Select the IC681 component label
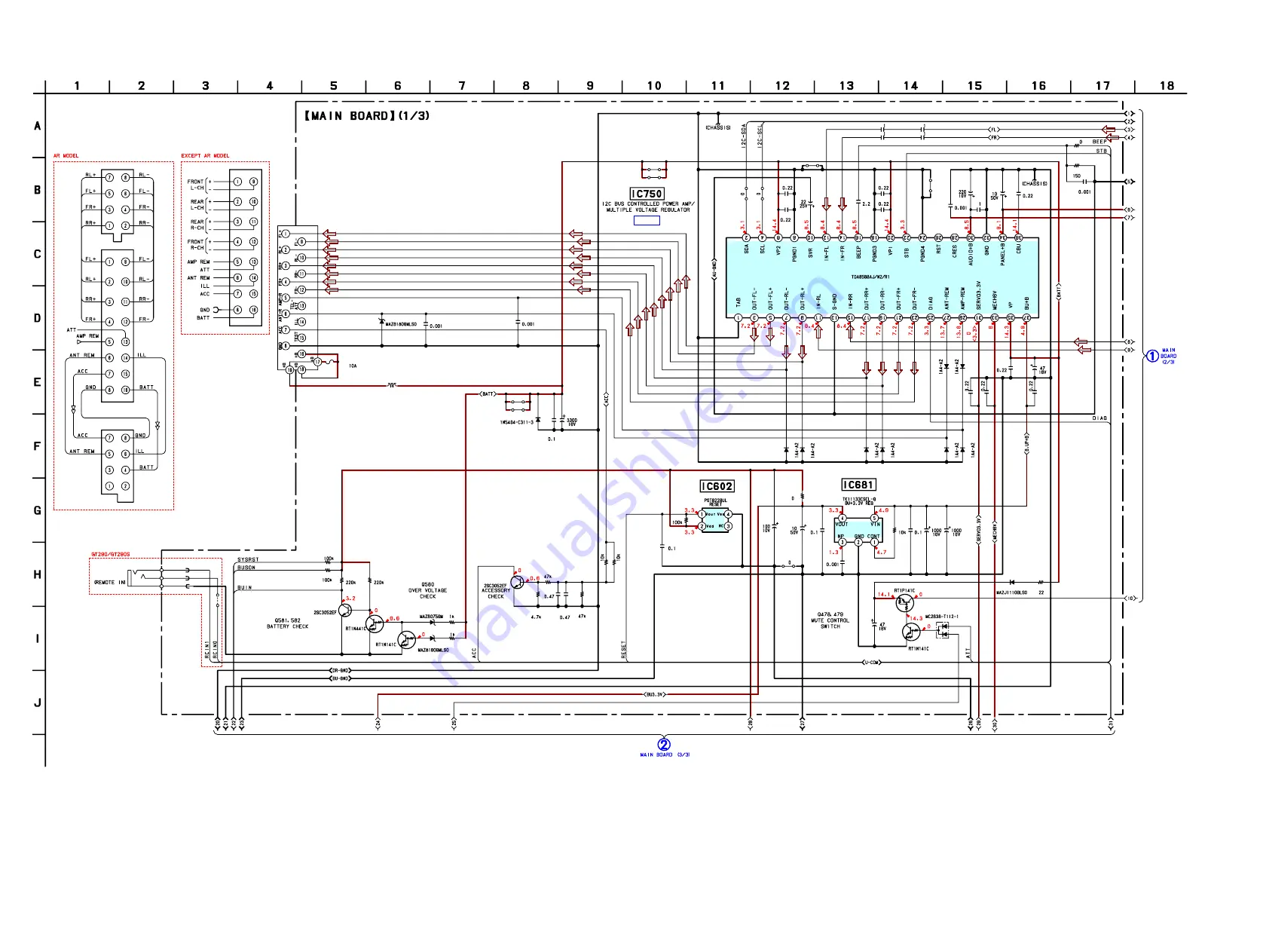The height and width of the screenshot is (952, 1266). [x=858, y=485]
